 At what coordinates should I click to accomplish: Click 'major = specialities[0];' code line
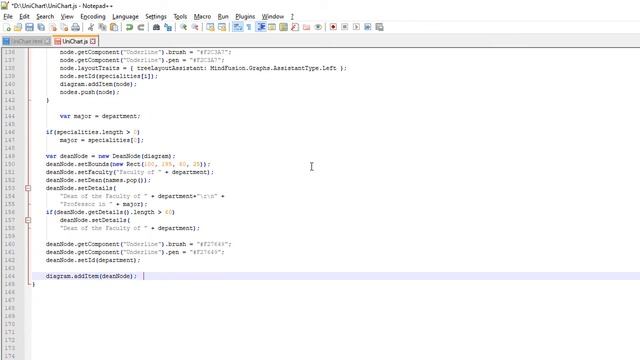[x=101, y=140]
